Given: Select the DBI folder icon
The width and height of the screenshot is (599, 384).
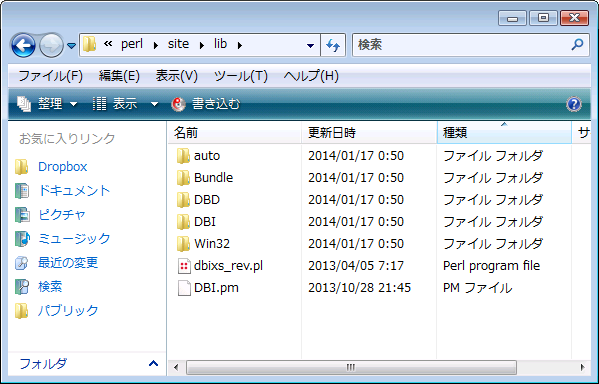Looking at the screenshot, I should [x=183, y=222].
